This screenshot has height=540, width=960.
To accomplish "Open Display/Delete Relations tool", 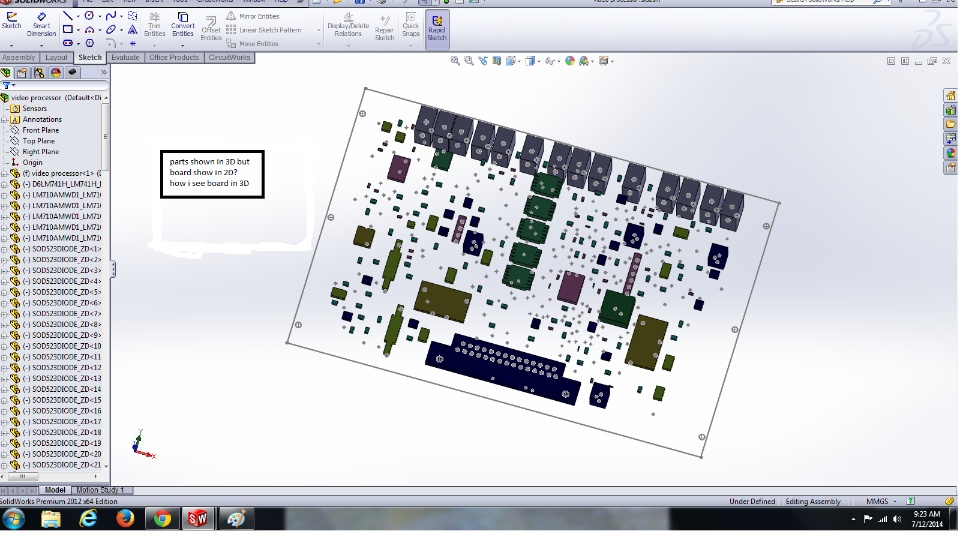I will tap(348, 24).
